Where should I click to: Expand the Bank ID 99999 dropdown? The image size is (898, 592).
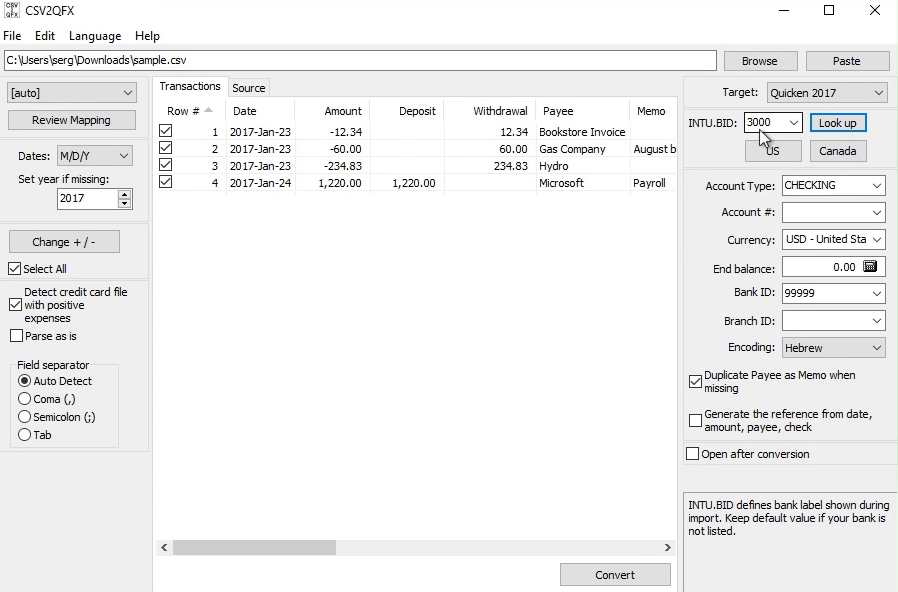tap(877, 293)
